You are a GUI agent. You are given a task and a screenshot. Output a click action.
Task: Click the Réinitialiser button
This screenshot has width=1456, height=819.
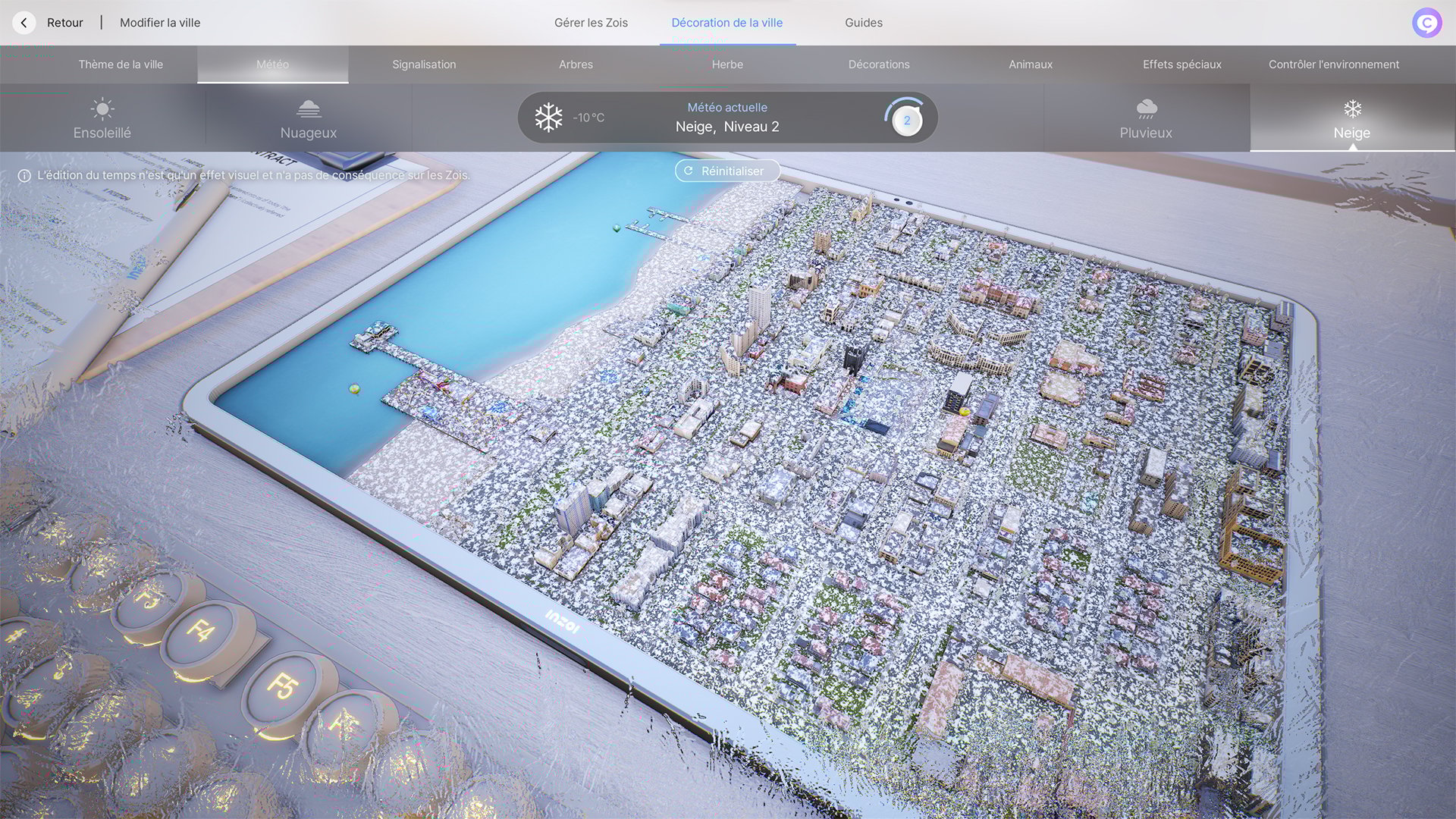pos(727,171)
